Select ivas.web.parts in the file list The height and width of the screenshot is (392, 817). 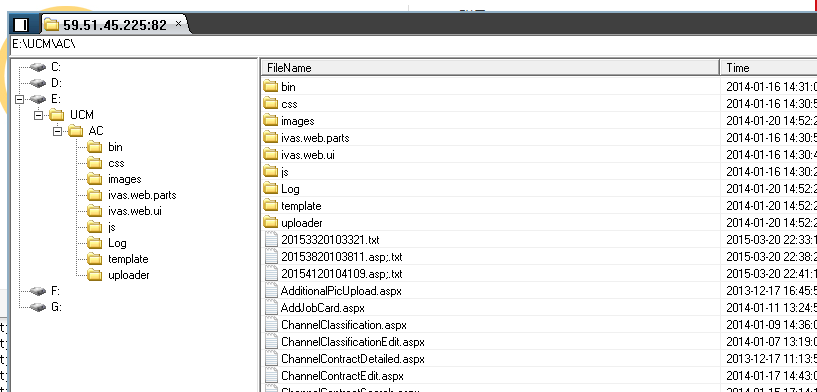(x=315, y=138)
